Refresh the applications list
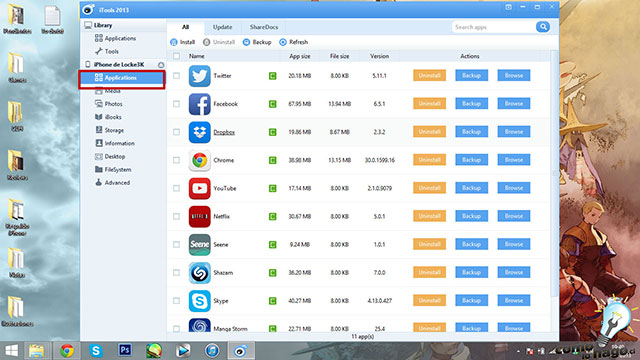 tap(293, 42)
